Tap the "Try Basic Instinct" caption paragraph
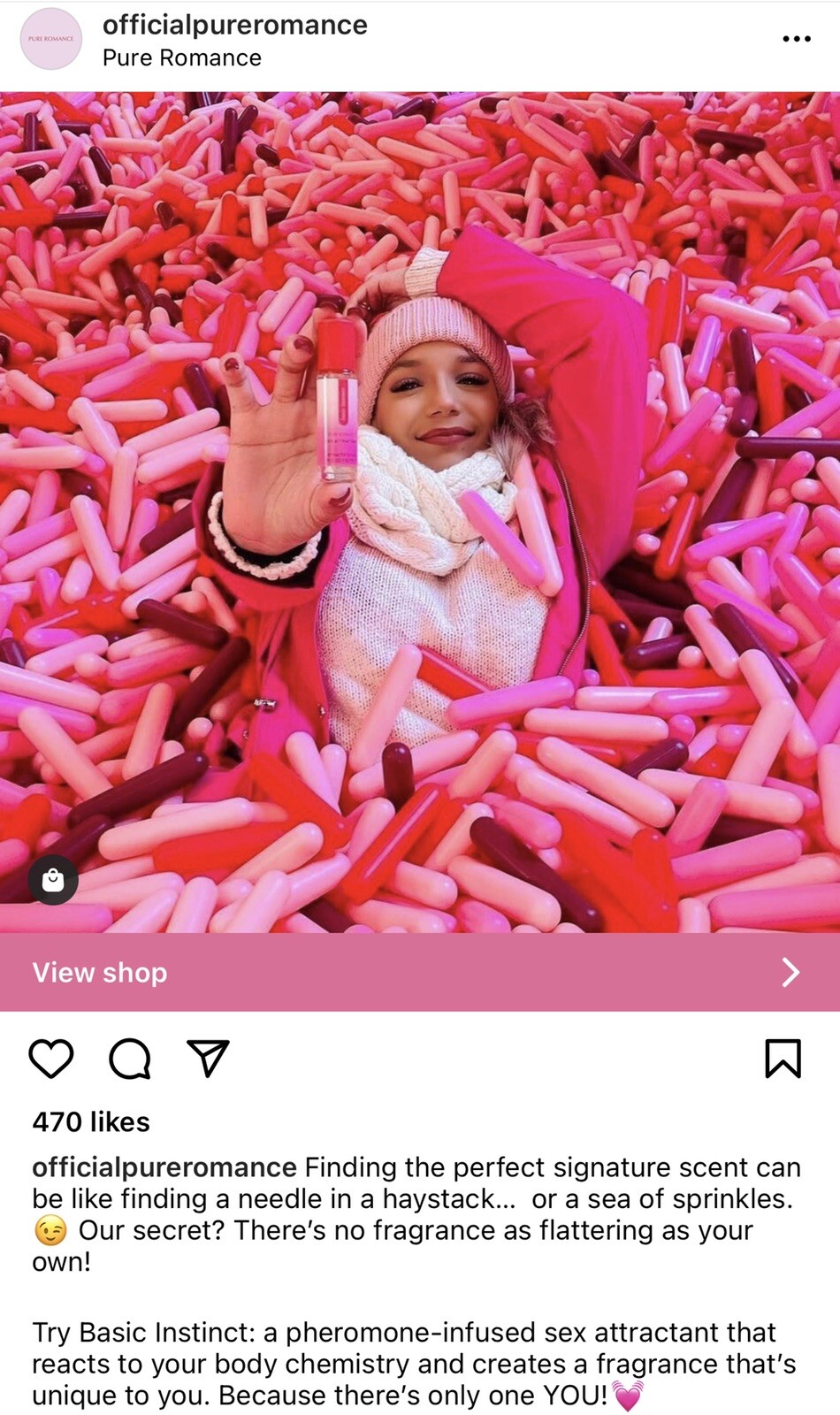The width and height of the screenshot is (840, 1415). tap(414, 1364)
